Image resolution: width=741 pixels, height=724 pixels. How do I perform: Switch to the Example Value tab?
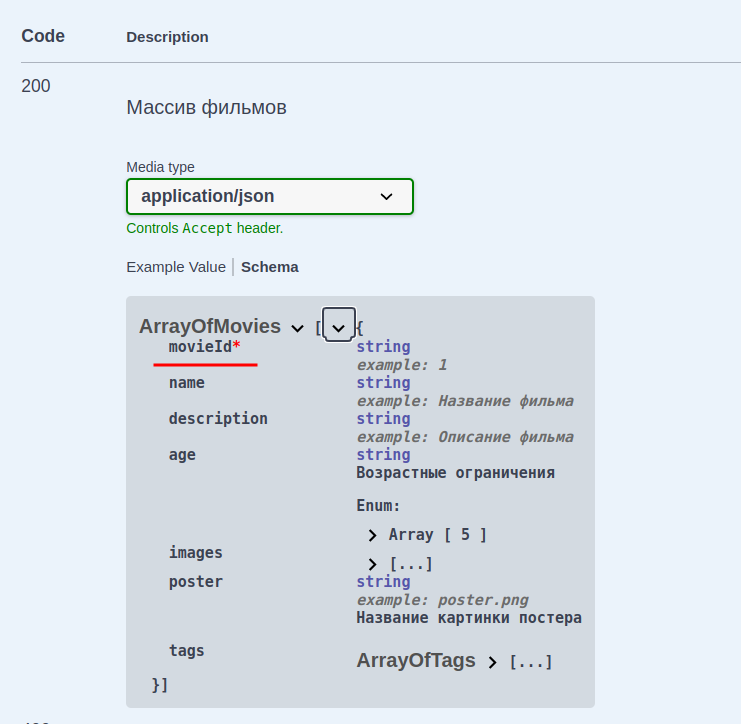tap(176, 267)
